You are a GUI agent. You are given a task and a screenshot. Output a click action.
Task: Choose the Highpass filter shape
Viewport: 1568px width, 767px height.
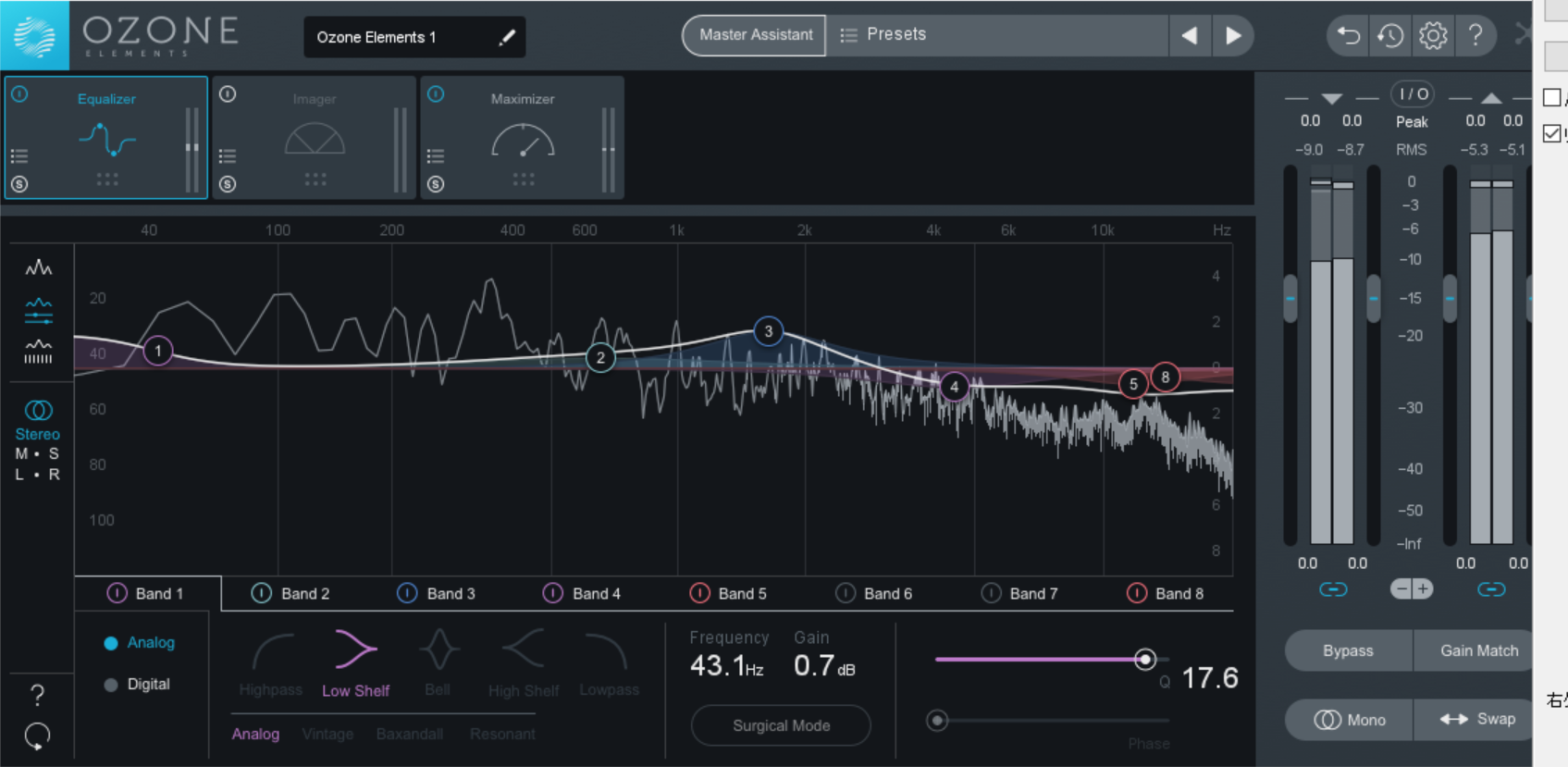[271, 662]
